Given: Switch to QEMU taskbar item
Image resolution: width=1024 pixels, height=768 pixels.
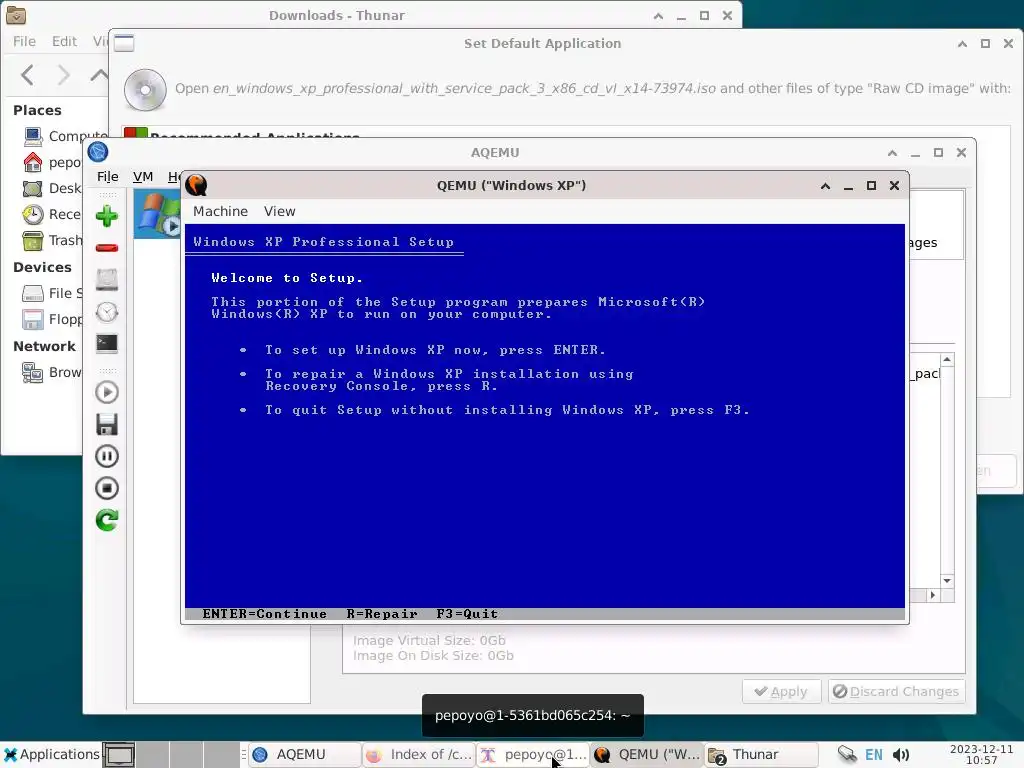Looking at the screenshot, I should tap(648, 754).
